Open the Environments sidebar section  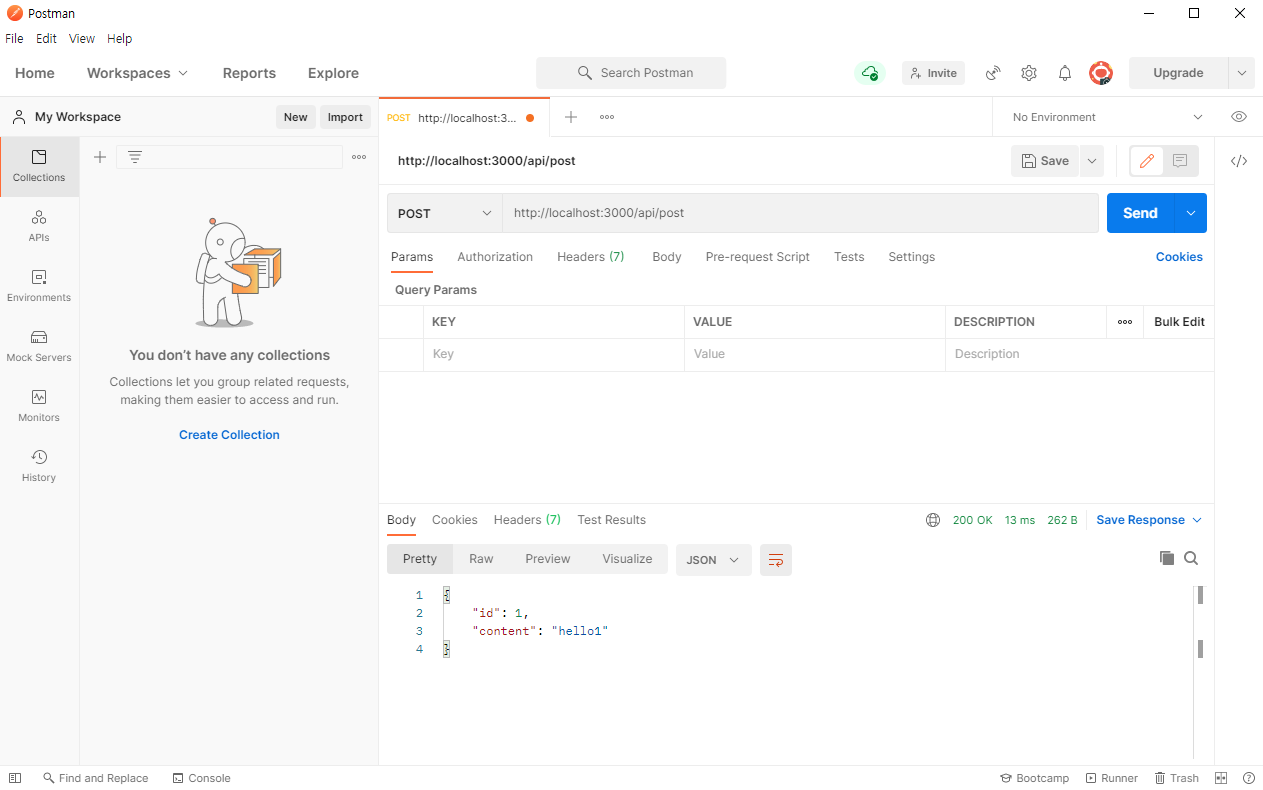point(39,286)
